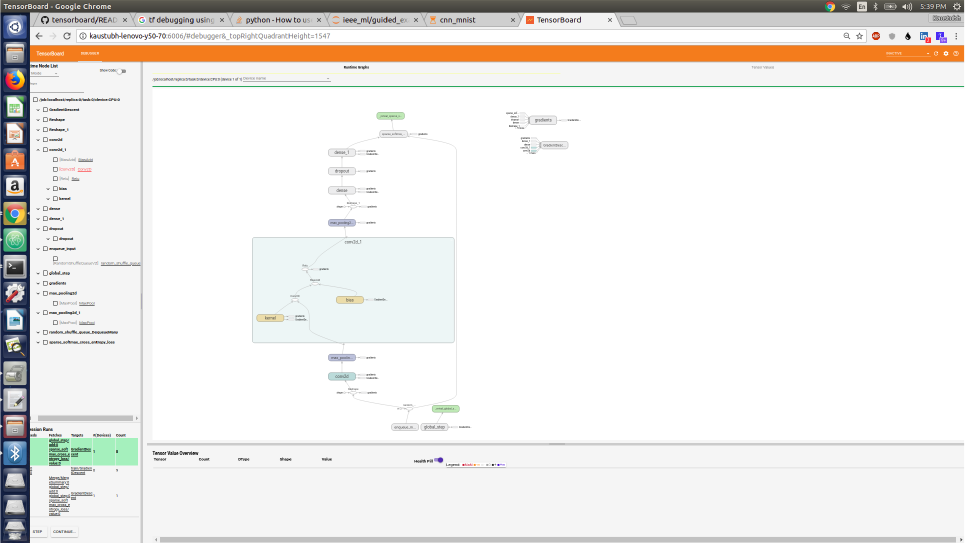Check the bias checkbox under conv2d_1

click(x=55, y=188)
